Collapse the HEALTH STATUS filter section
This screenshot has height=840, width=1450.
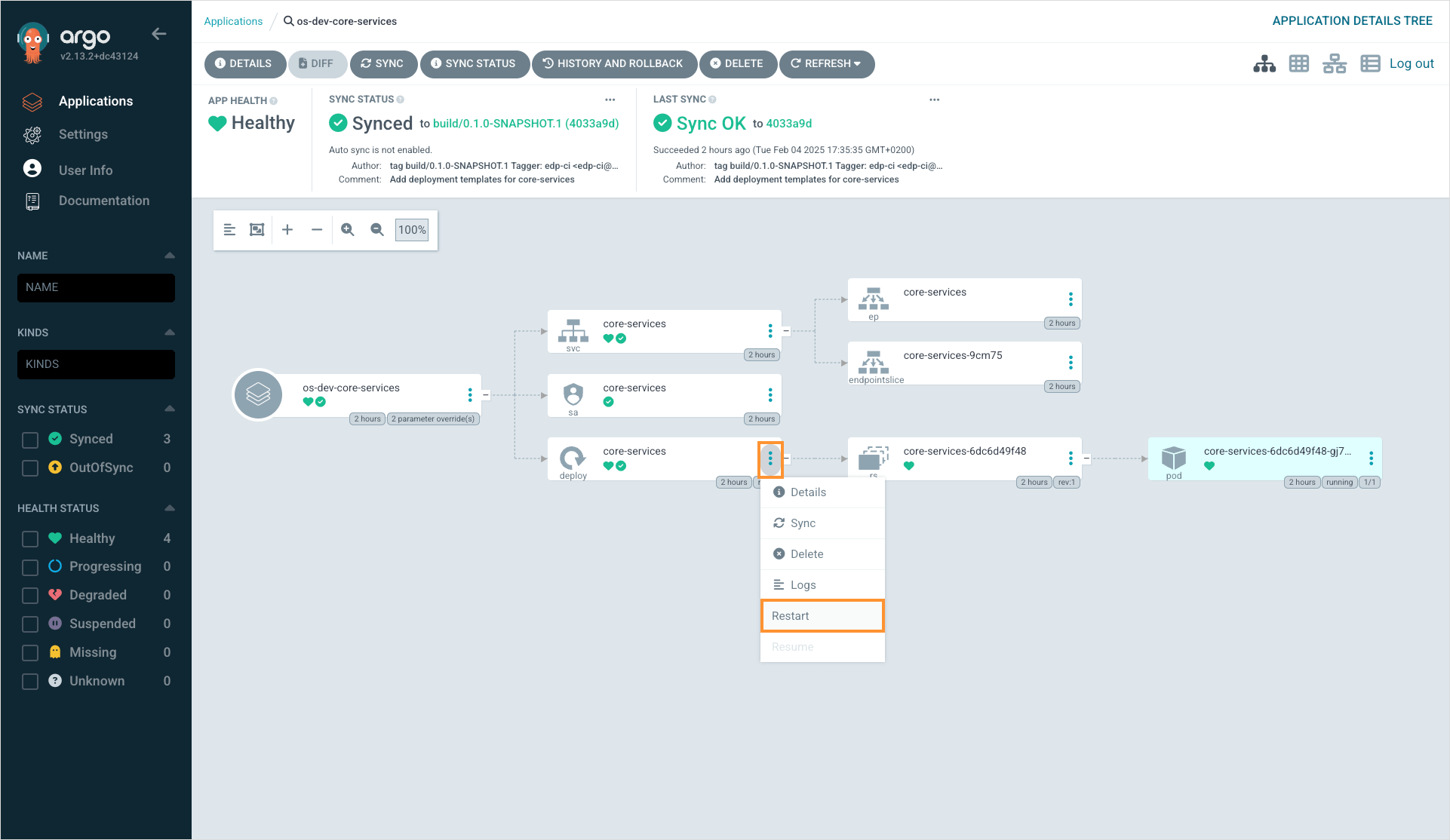170,508
